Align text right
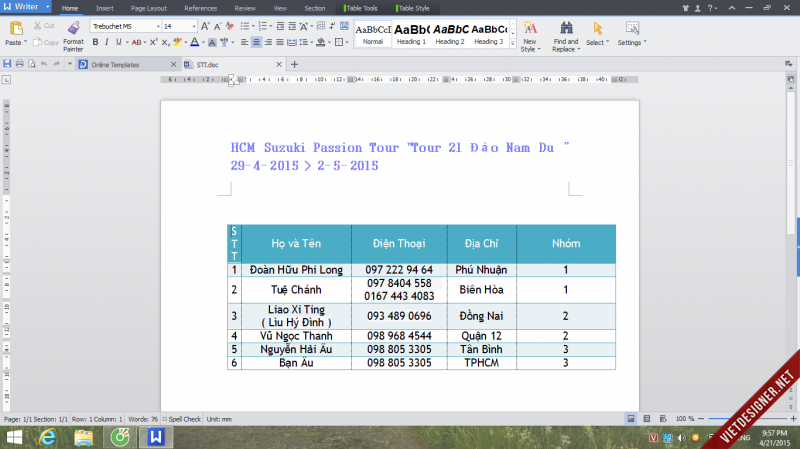 [x=268, y=42]
